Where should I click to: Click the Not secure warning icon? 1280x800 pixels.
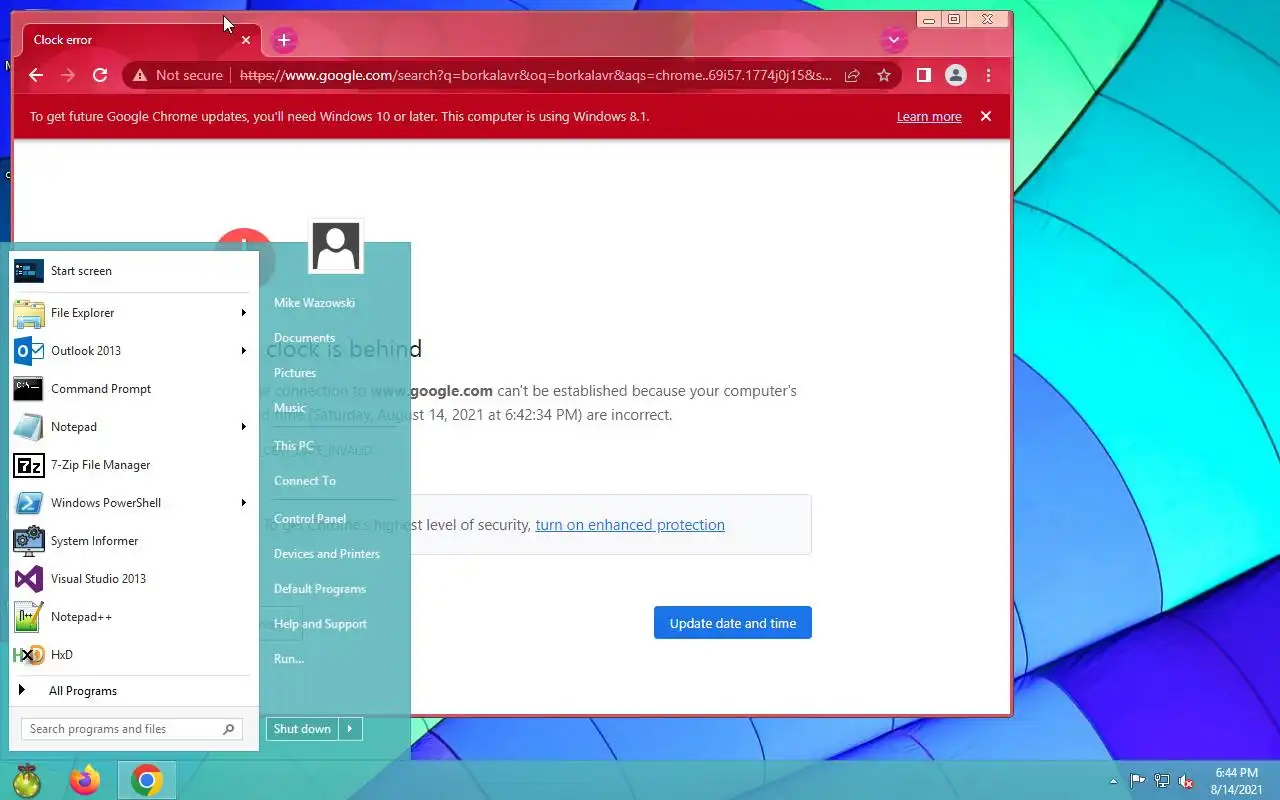pos(140,75)
